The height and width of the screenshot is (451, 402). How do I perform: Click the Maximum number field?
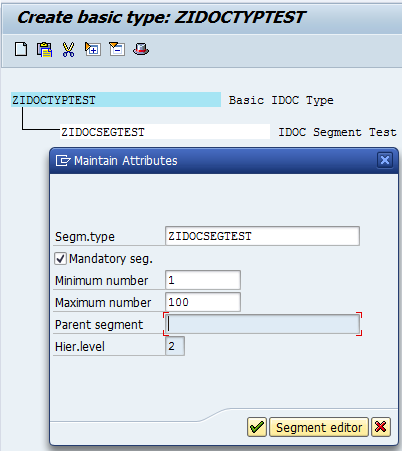[x=203, y=302]
